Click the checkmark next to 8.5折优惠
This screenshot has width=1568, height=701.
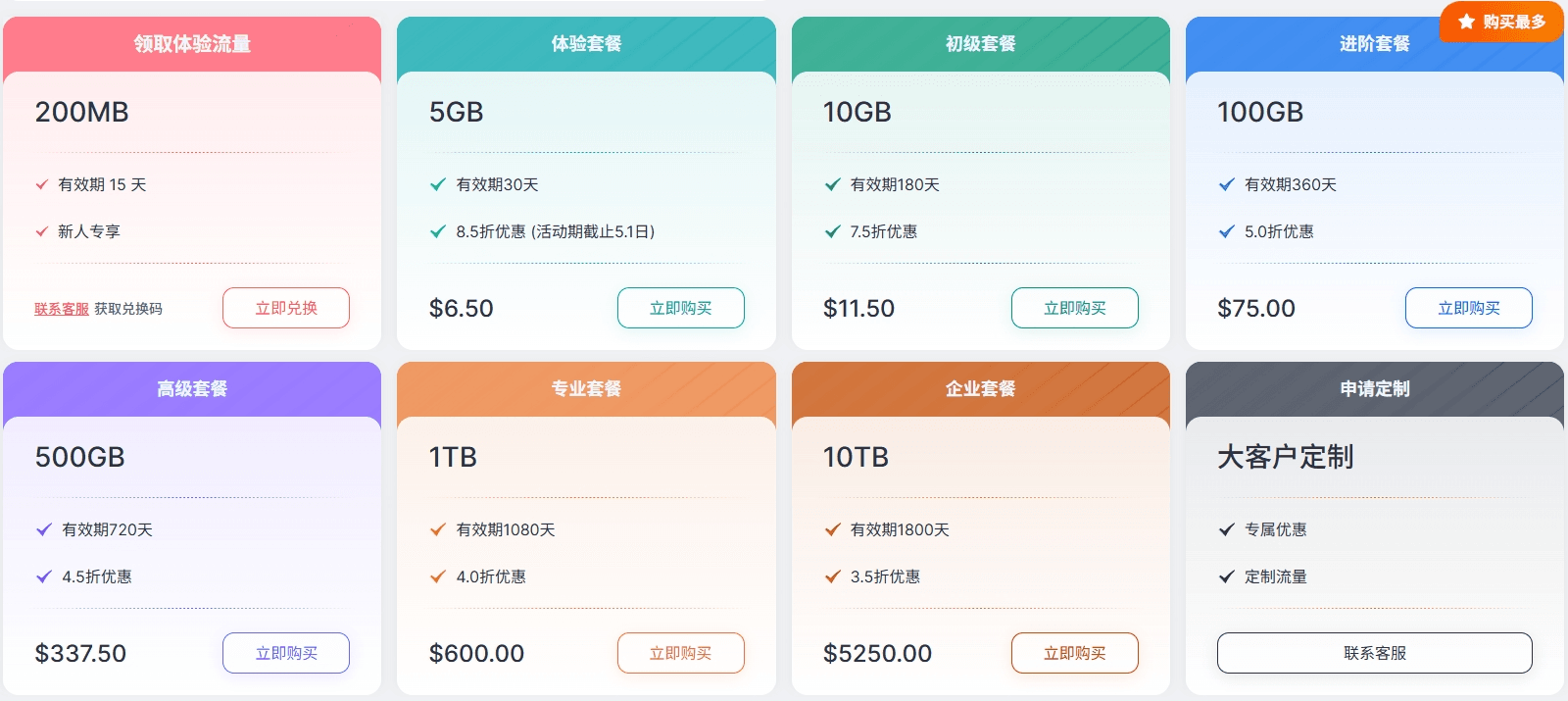(x=436, y=232)
